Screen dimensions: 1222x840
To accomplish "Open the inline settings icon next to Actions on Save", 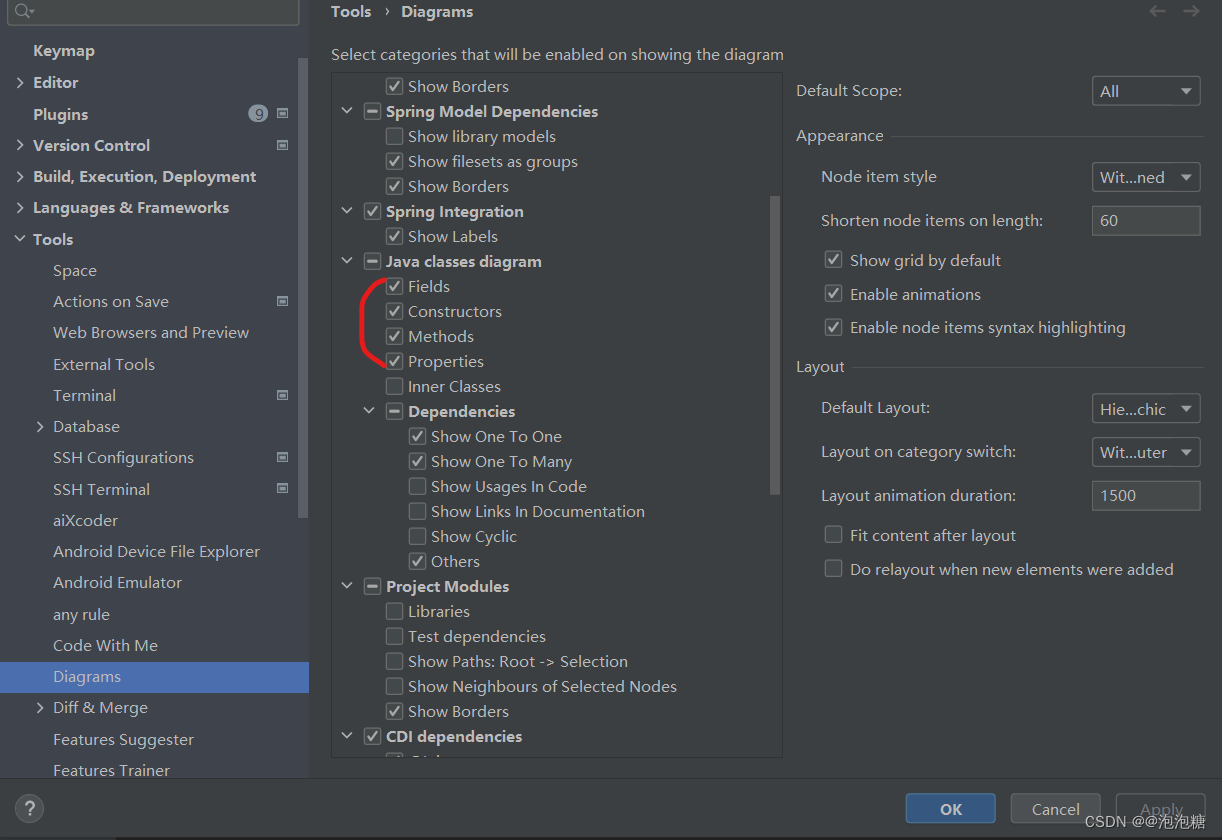I will (283, 301).
